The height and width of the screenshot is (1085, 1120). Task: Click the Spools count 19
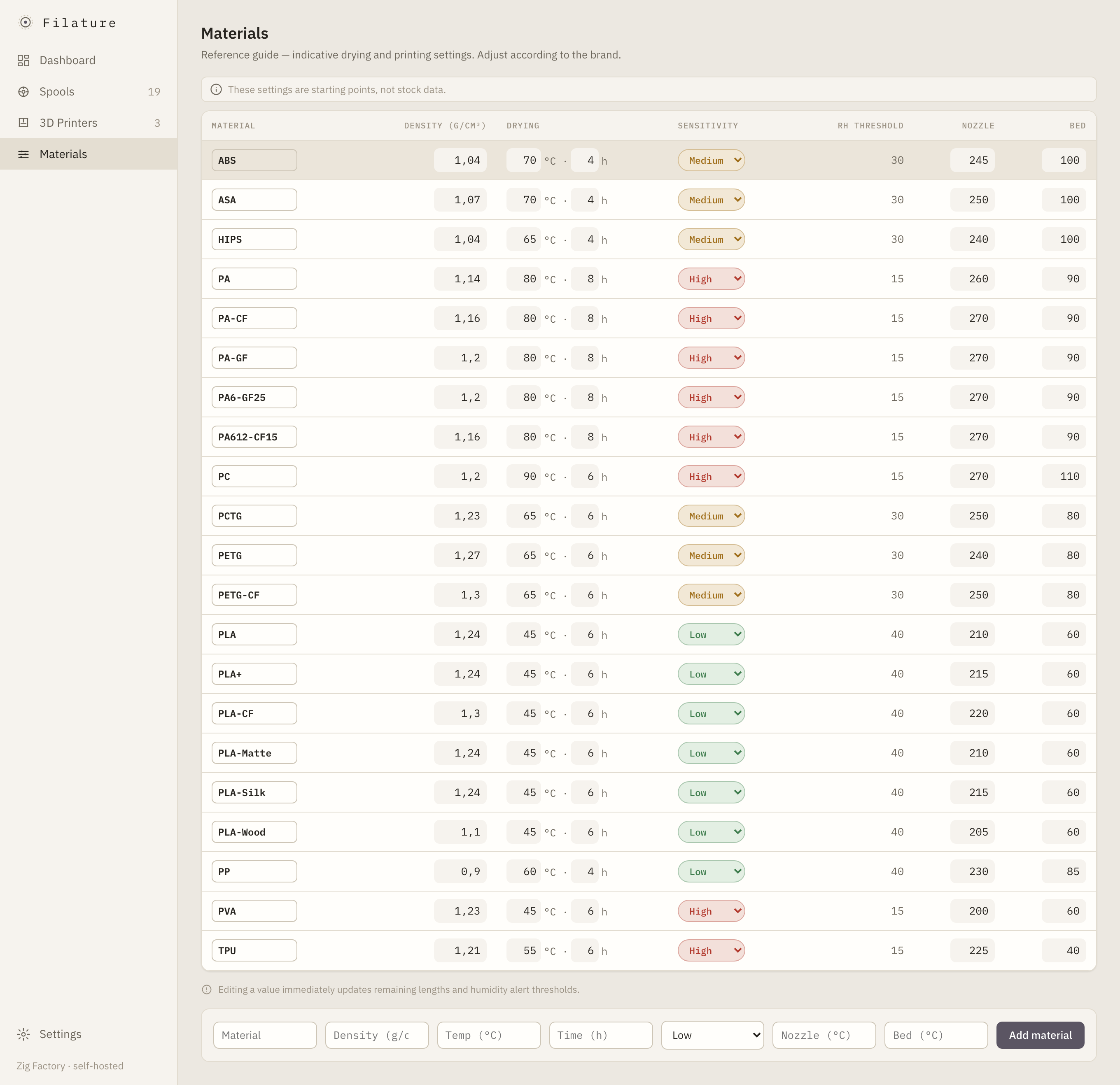pos(154,92)
